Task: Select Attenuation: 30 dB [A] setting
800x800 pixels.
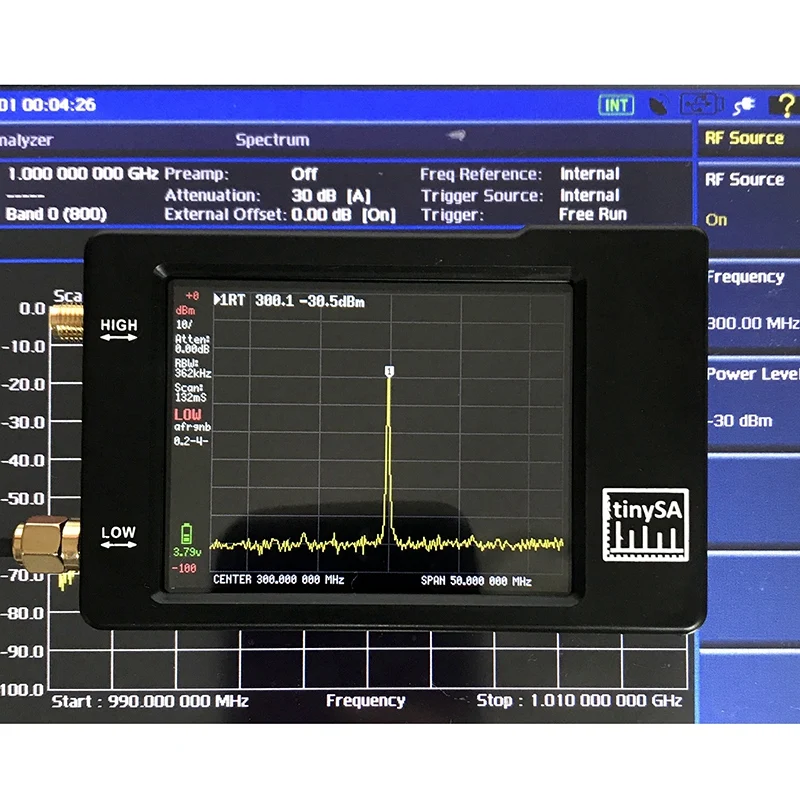Action: click(268, 195)
